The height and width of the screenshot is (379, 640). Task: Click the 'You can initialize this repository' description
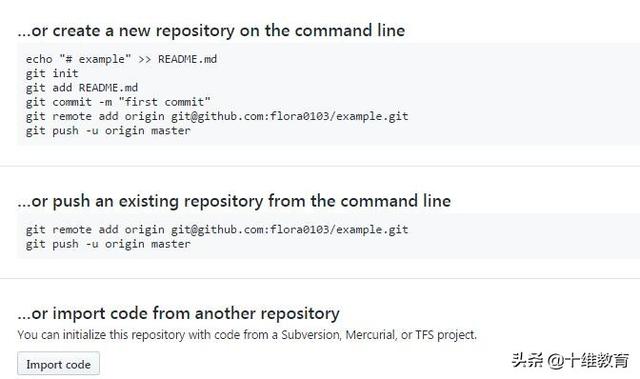point(247,335)
